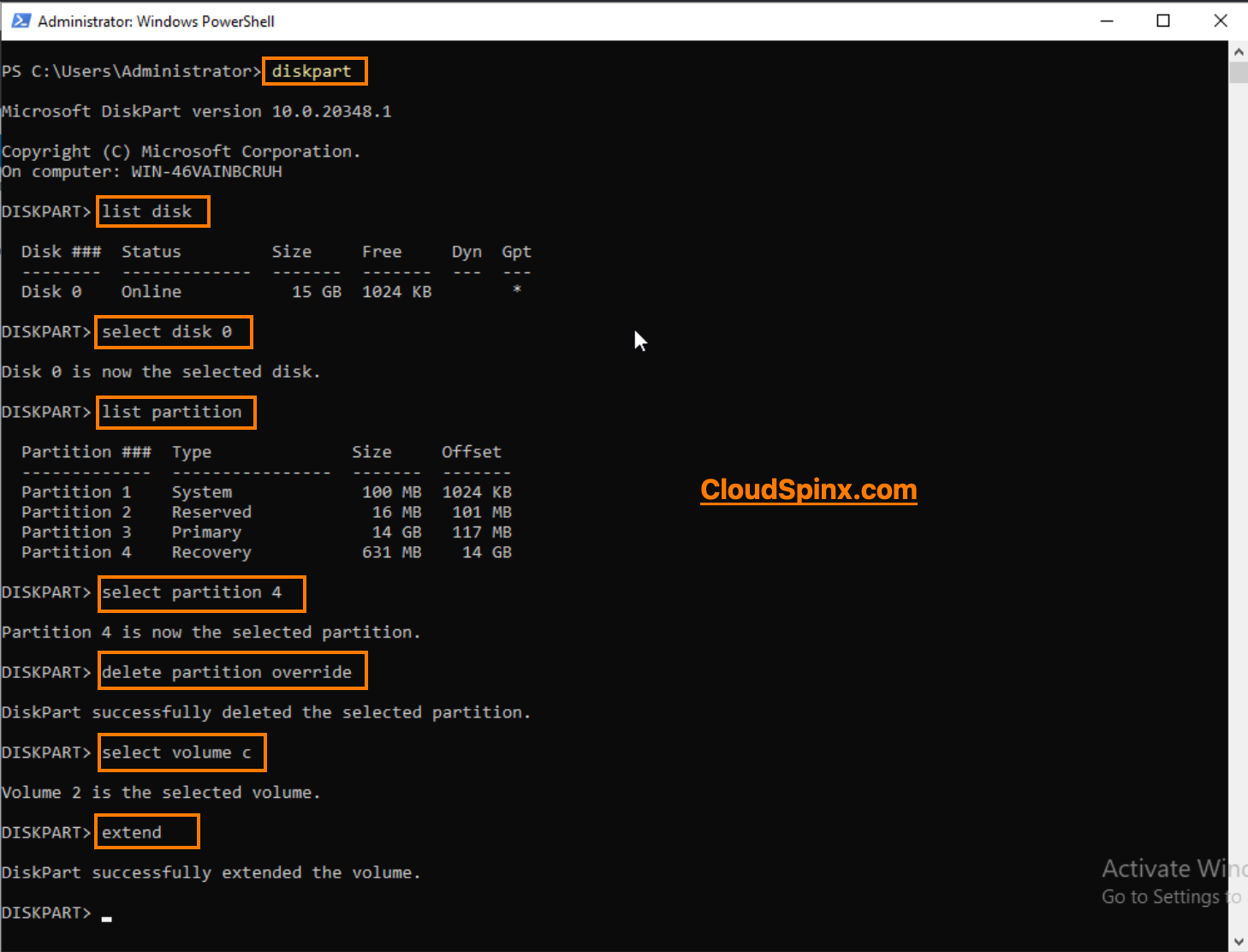This screenshot has width=1248, height=952.
Task: Click the highlighted select disk 0 command
Action: [172, 331]
